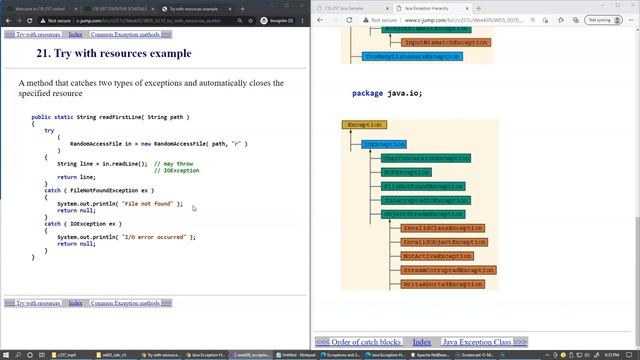Viewport: 640px width, 360px height.
Task: Open 'Index' link in Edge page
Action: (x=422, y=342)
